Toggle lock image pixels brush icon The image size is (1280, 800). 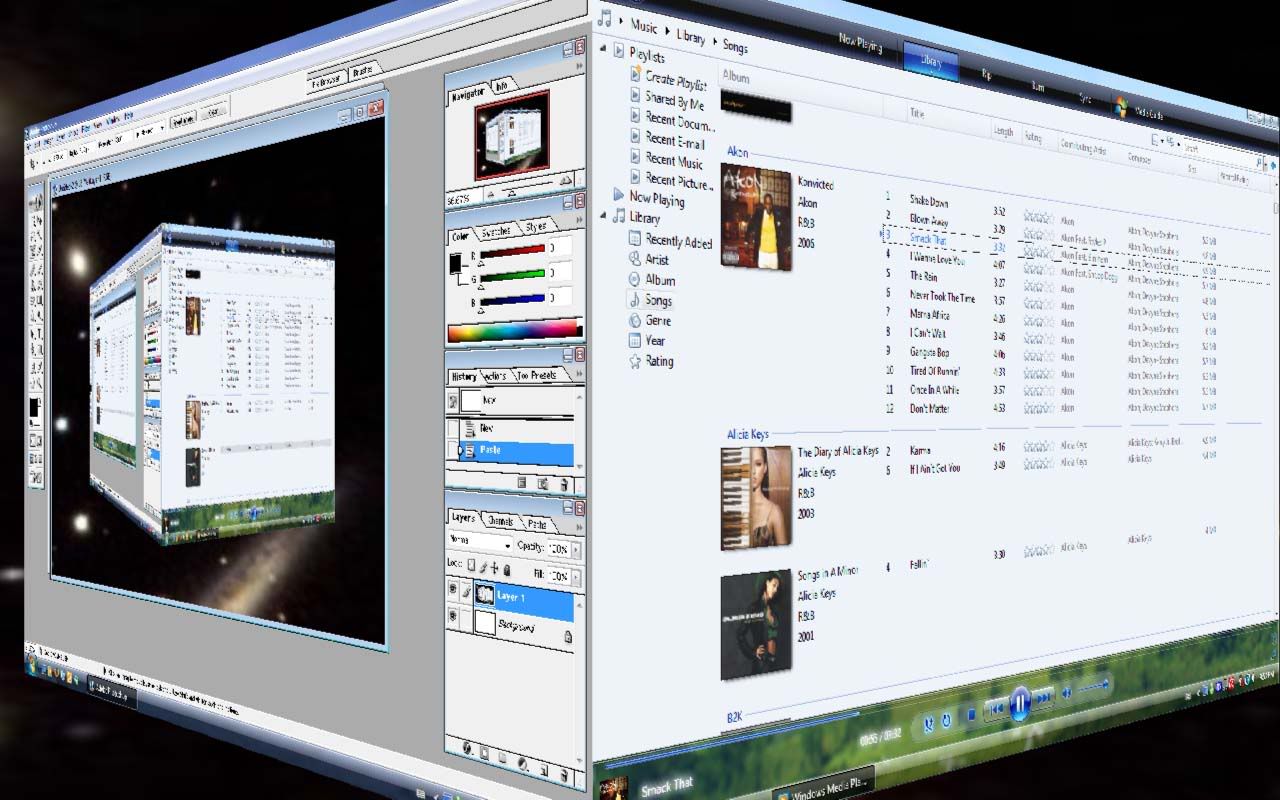(x=482, y=570)
